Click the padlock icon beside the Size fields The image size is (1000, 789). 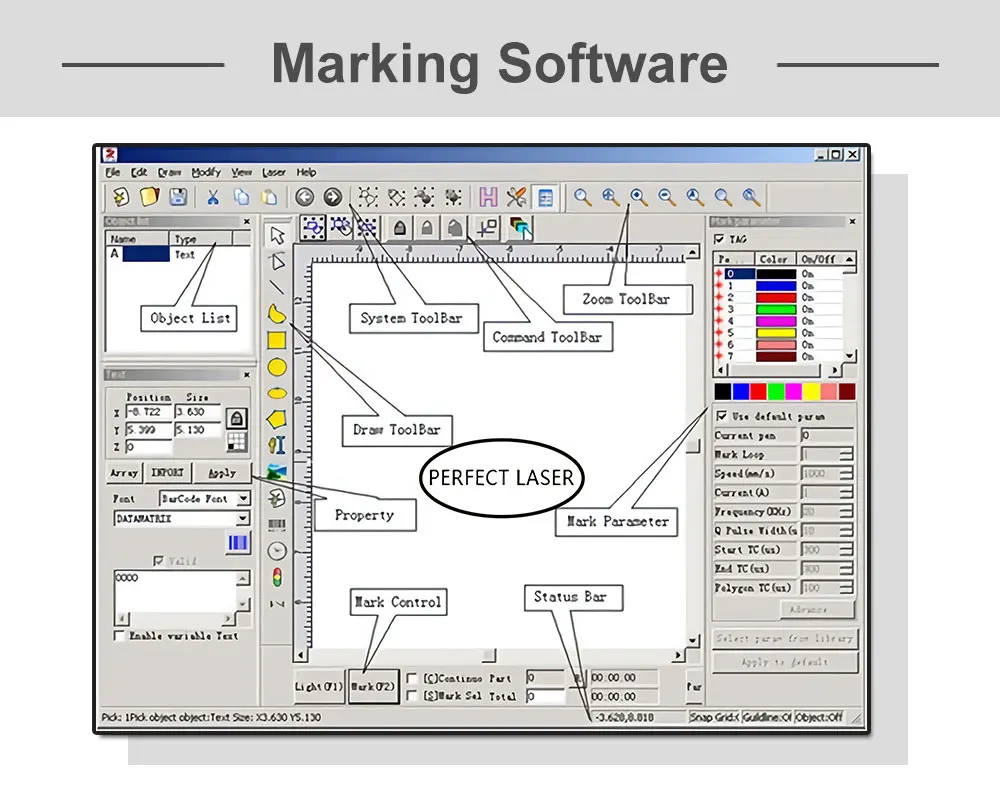(x=237, y=418)
